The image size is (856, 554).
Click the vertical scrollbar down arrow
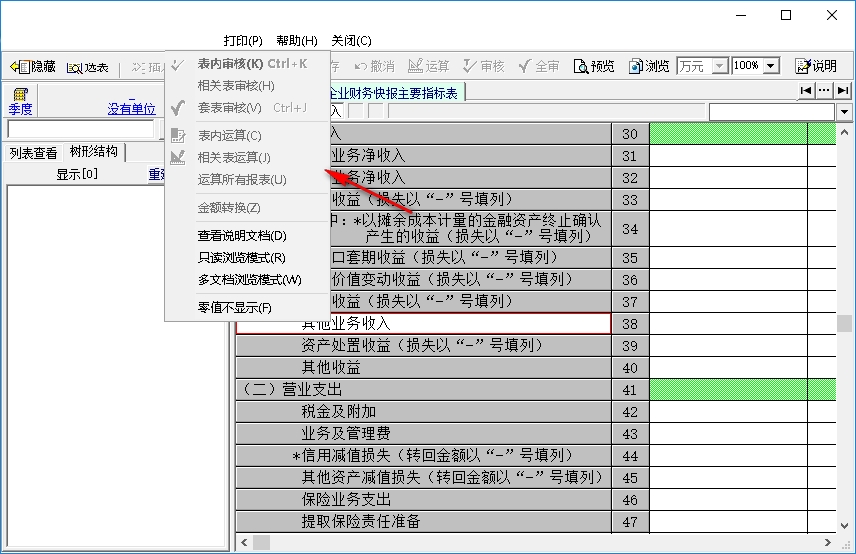tap(845, 526)
